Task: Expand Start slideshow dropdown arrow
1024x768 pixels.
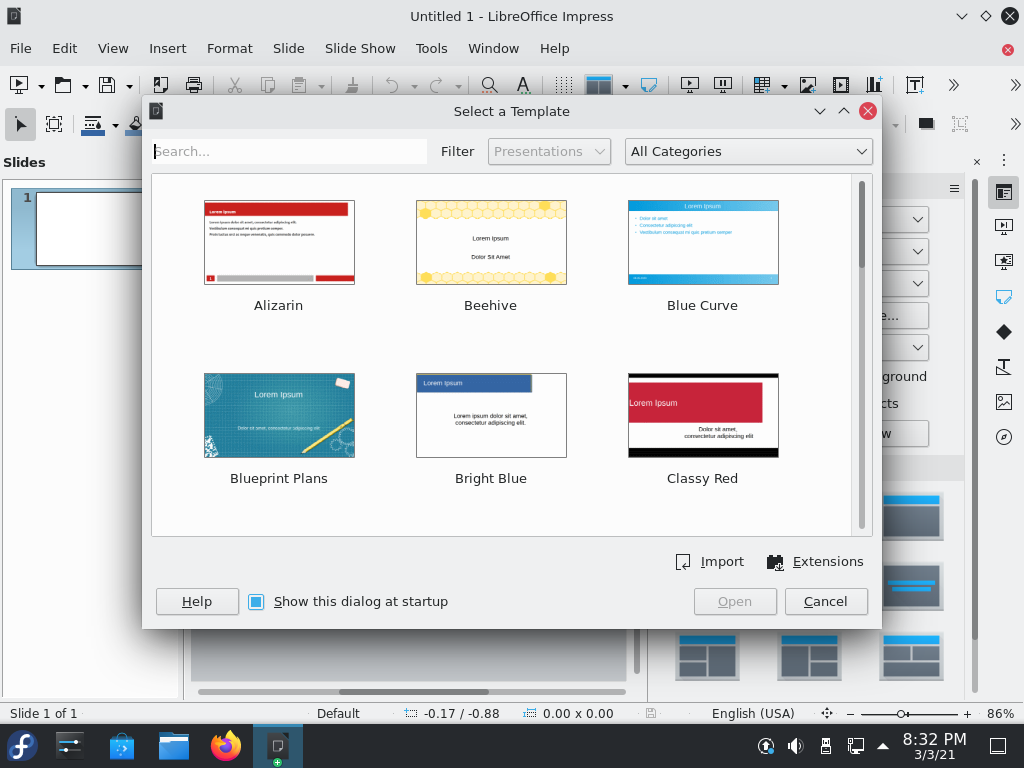Action: pyautogui.click(x=41, y=86)
